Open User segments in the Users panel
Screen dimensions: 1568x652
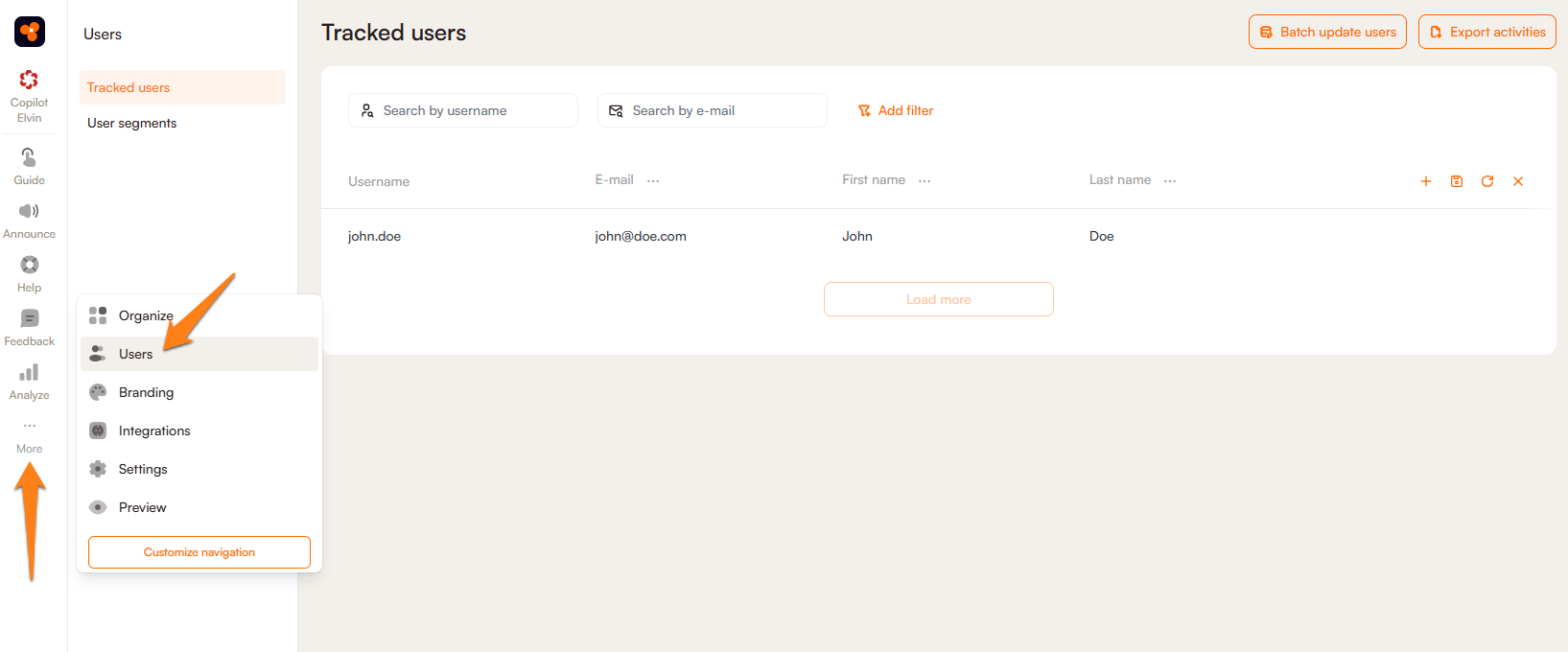[132, 123]
